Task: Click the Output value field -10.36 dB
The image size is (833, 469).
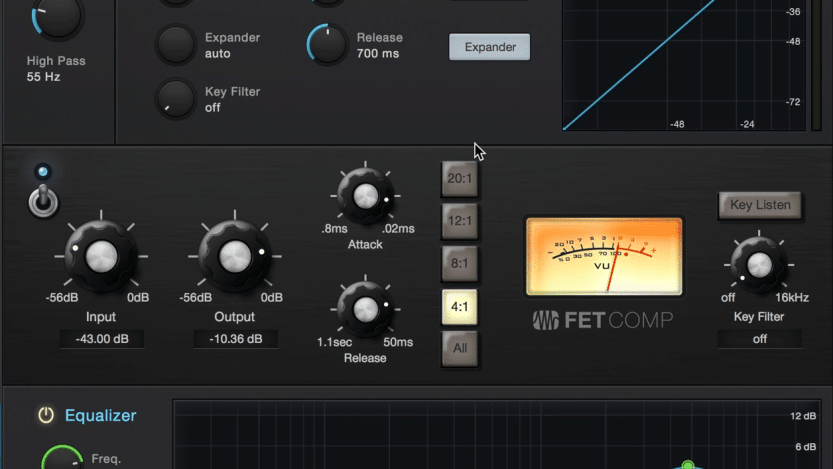Action: pos(235,339)
